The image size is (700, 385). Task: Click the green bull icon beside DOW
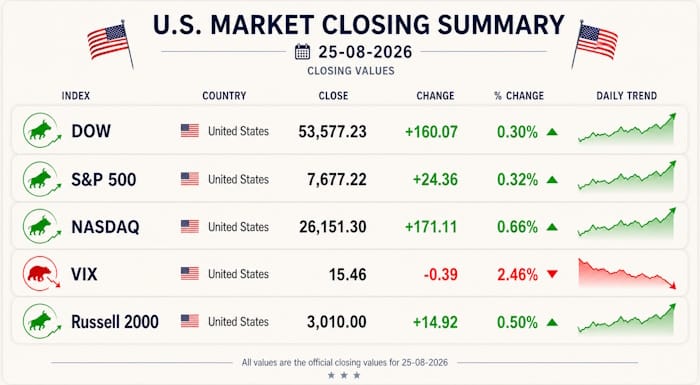[x=42, y=131]
